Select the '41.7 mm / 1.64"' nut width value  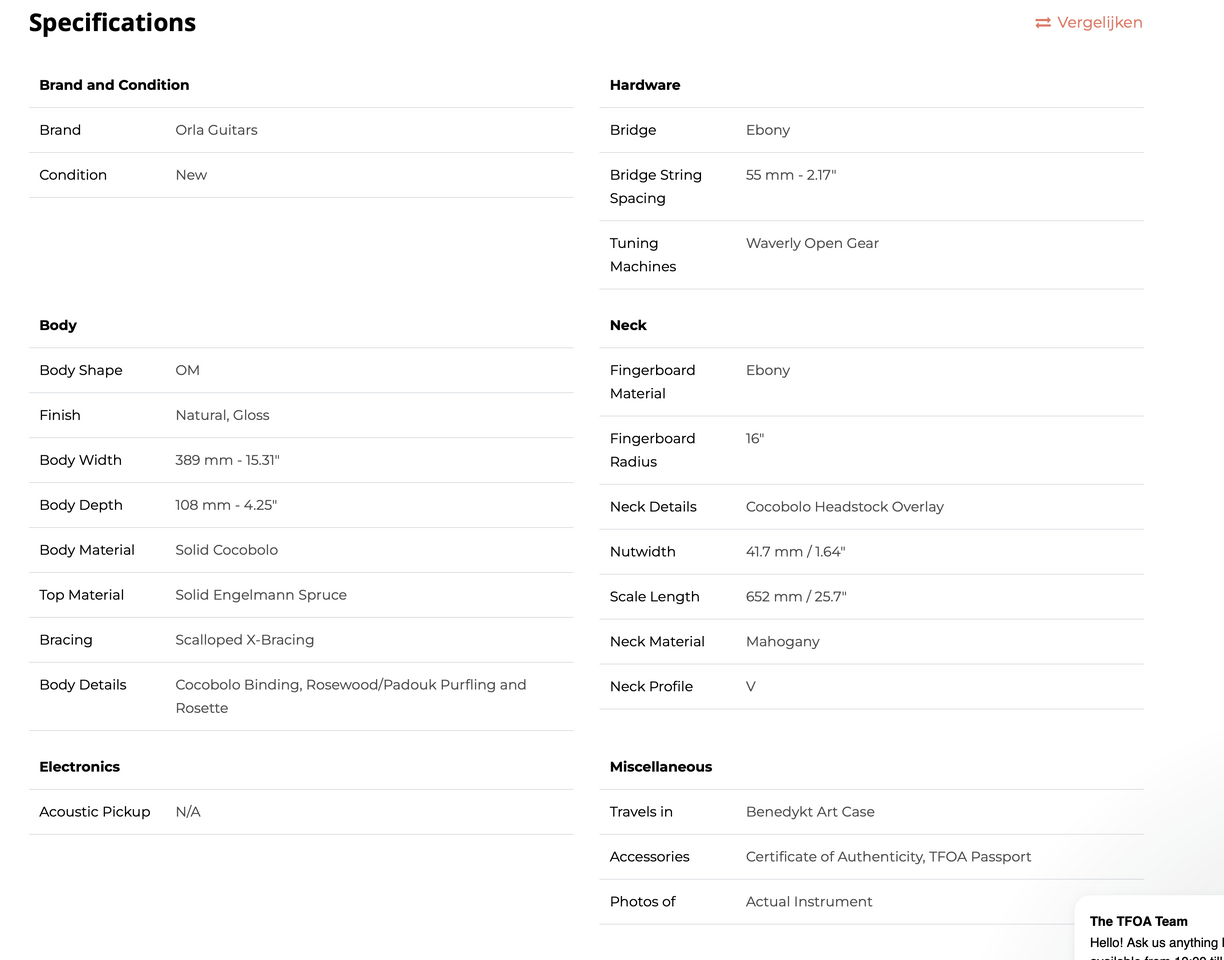(x=796, y=552)
